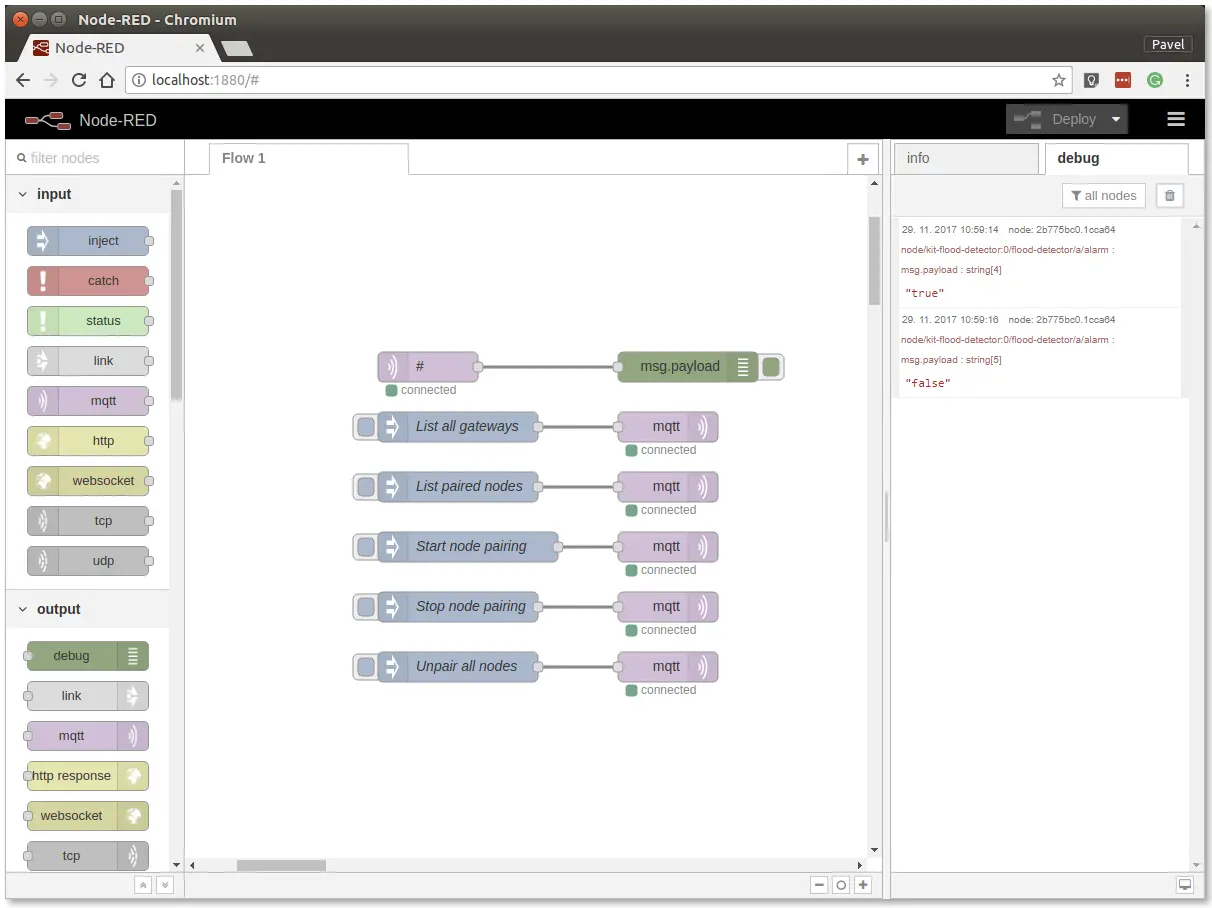Select the input mqtt node in palette
The height and width of the screenshot is (908, 1212).
[x=88, y=401]
